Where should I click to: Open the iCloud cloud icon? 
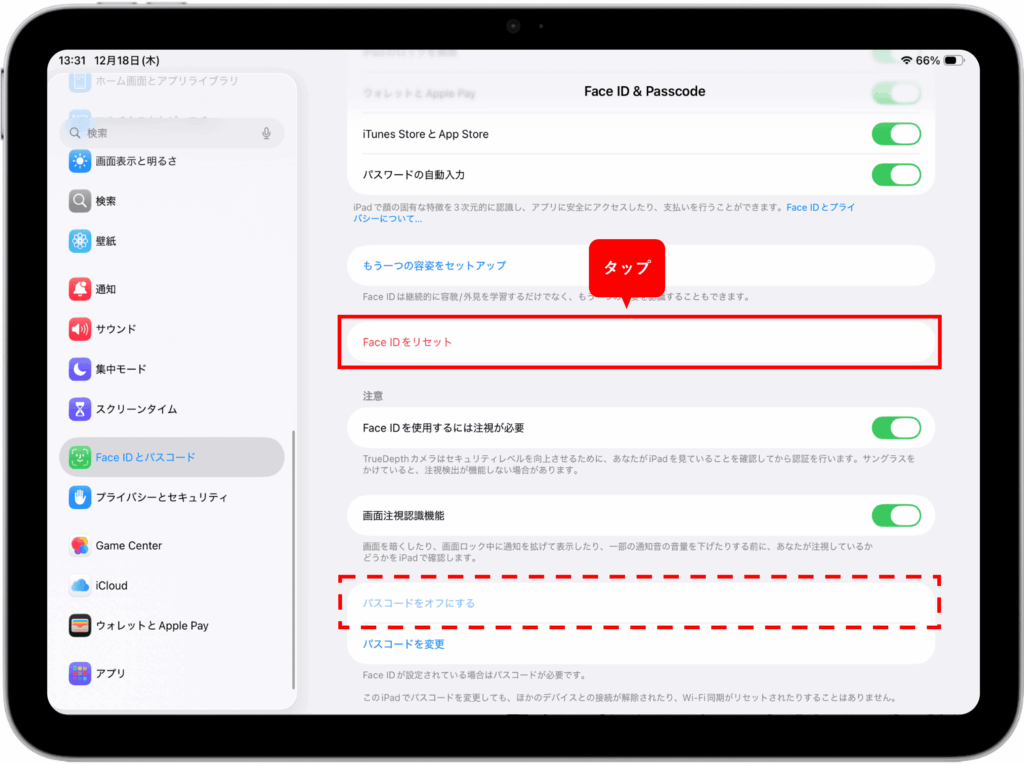pyautogui.click(x=80, y=586)
